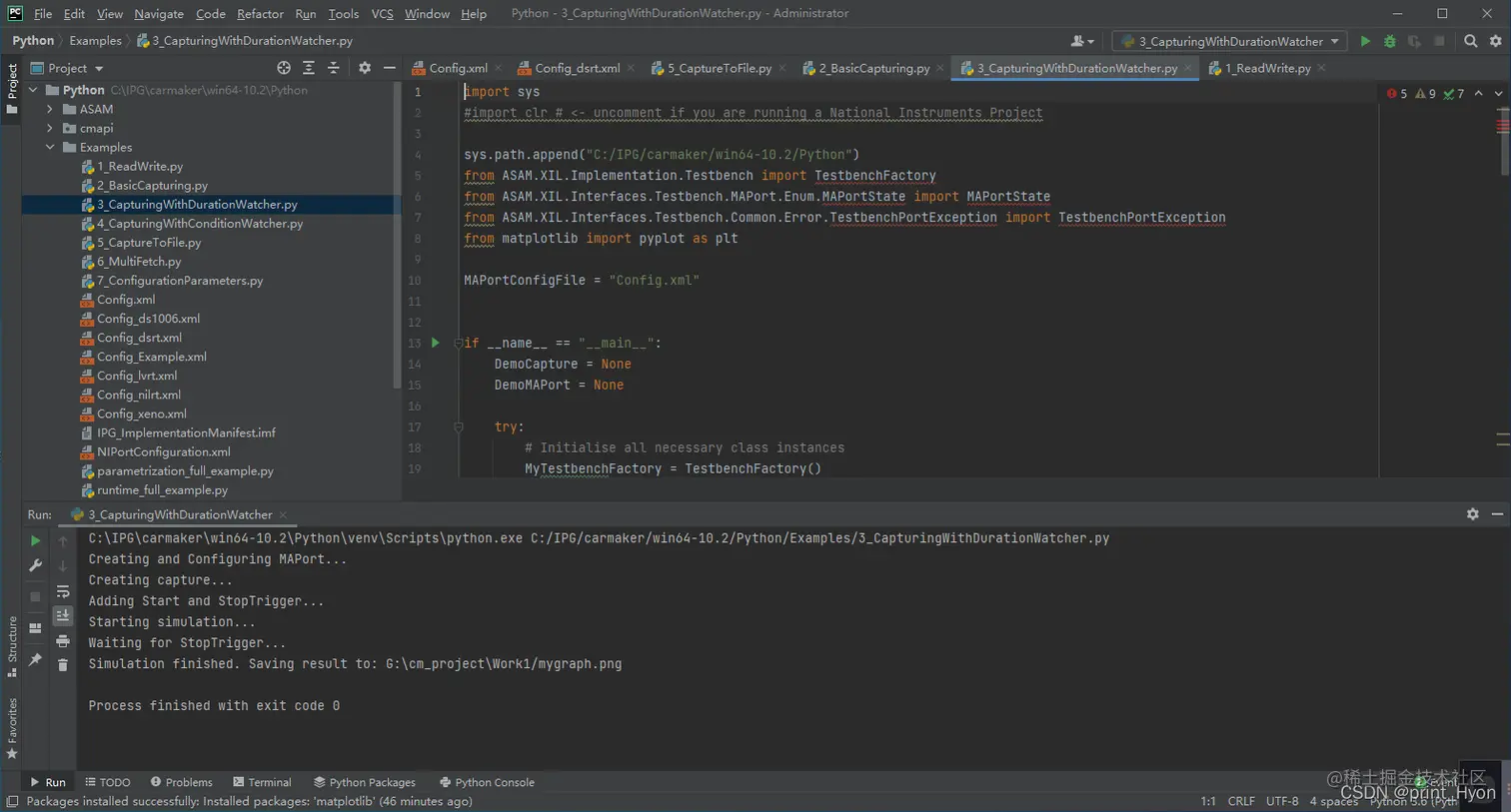1511x812 pixels.
Task: Open the Favorites side panel
Action: pyautogui.click(x=12, y=729)
